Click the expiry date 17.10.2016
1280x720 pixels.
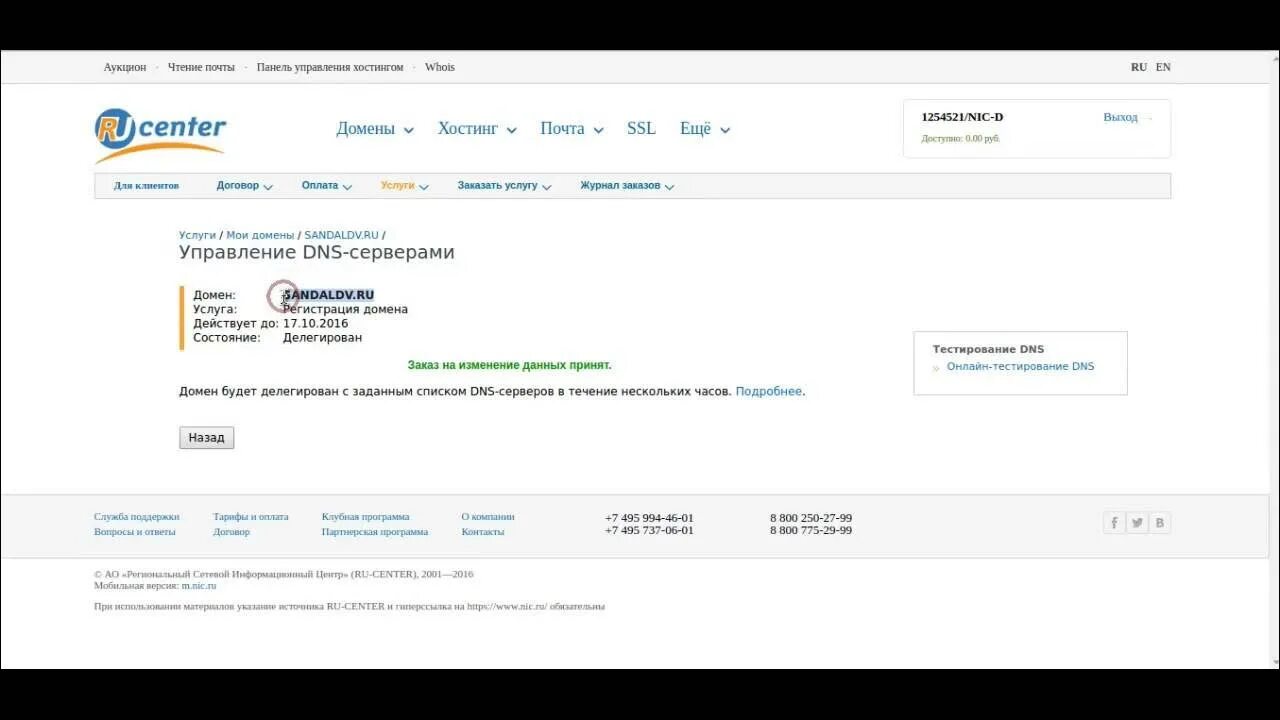tap(315, 324)
